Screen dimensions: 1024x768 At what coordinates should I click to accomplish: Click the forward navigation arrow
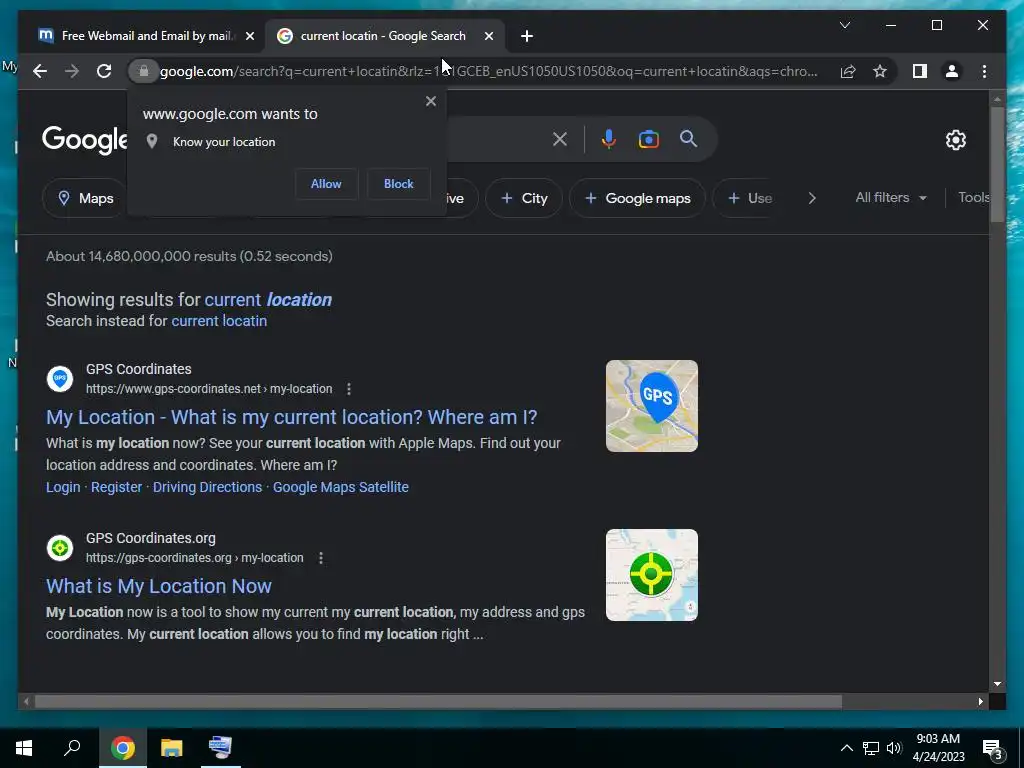[x=72, y=71]
